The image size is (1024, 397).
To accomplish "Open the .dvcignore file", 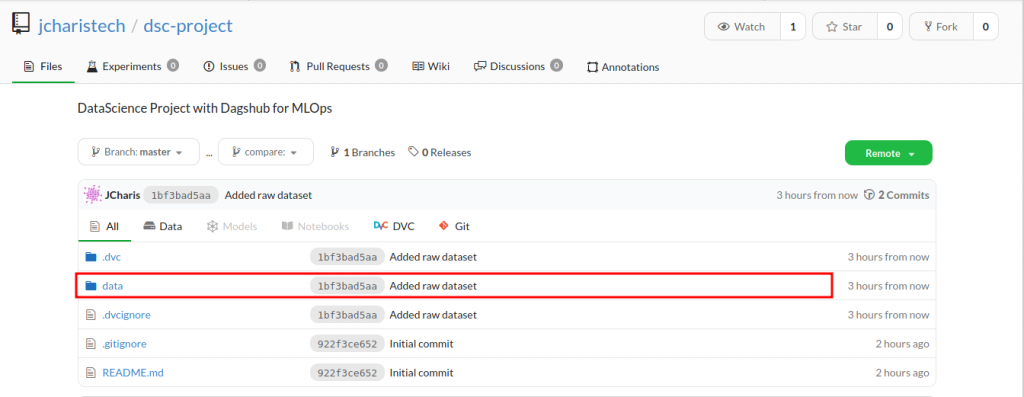I will (127, 314).
